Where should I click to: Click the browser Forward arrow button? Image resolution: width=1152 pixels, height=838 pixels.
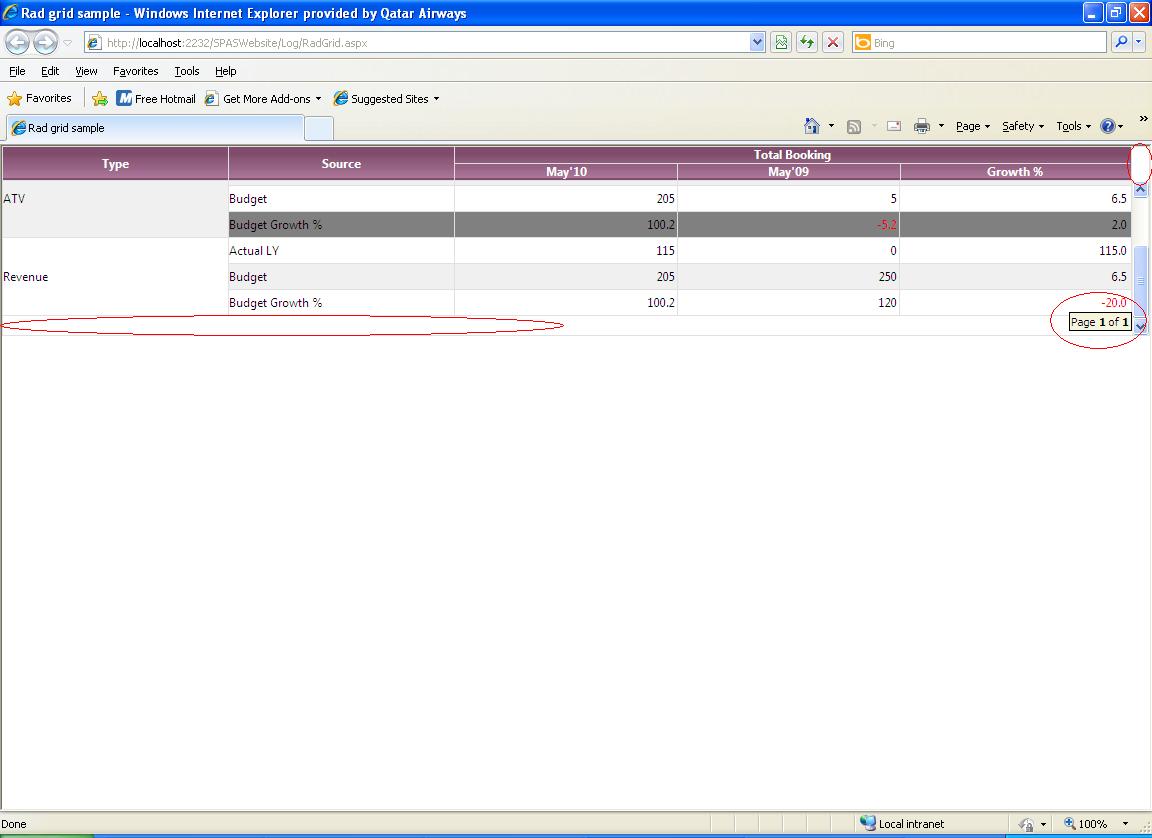(46, 43)
